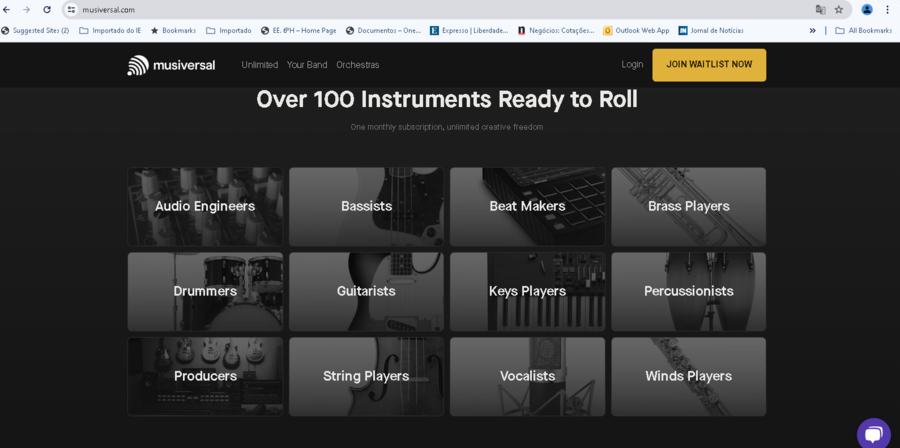Viewport: 900px width, 448px height.
Task: Reload the page with refresh icon
Action: 47,10
